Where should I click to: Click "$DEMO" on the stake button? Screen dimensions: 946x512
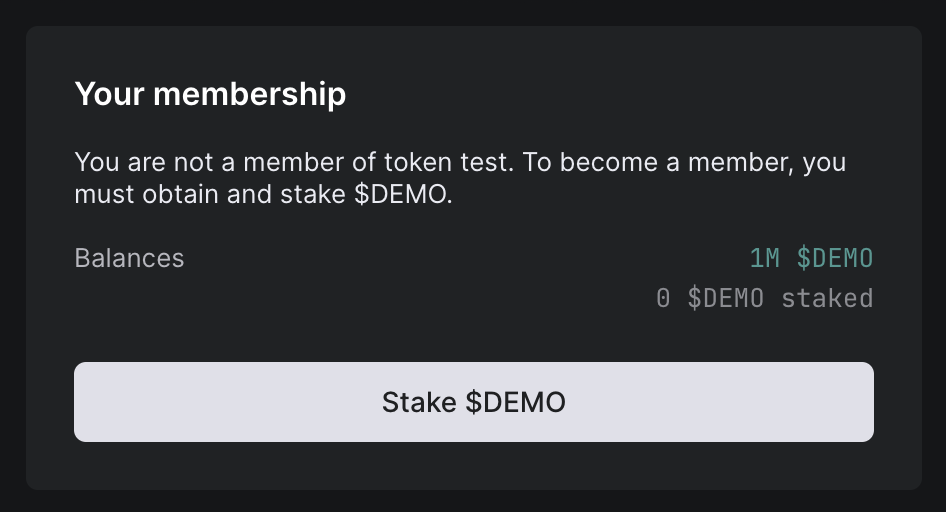click(517, 403)
